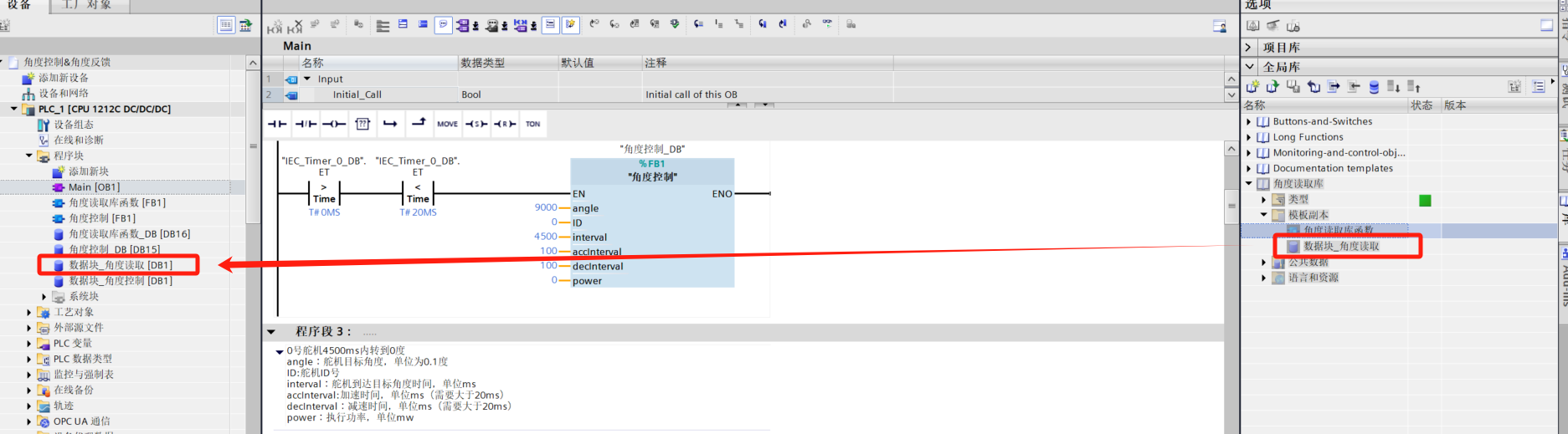This screenshot has width=1568, height=434.
Task: Collapse program segment 3 header
Action: pyautogui.click(x=271, y=332)
